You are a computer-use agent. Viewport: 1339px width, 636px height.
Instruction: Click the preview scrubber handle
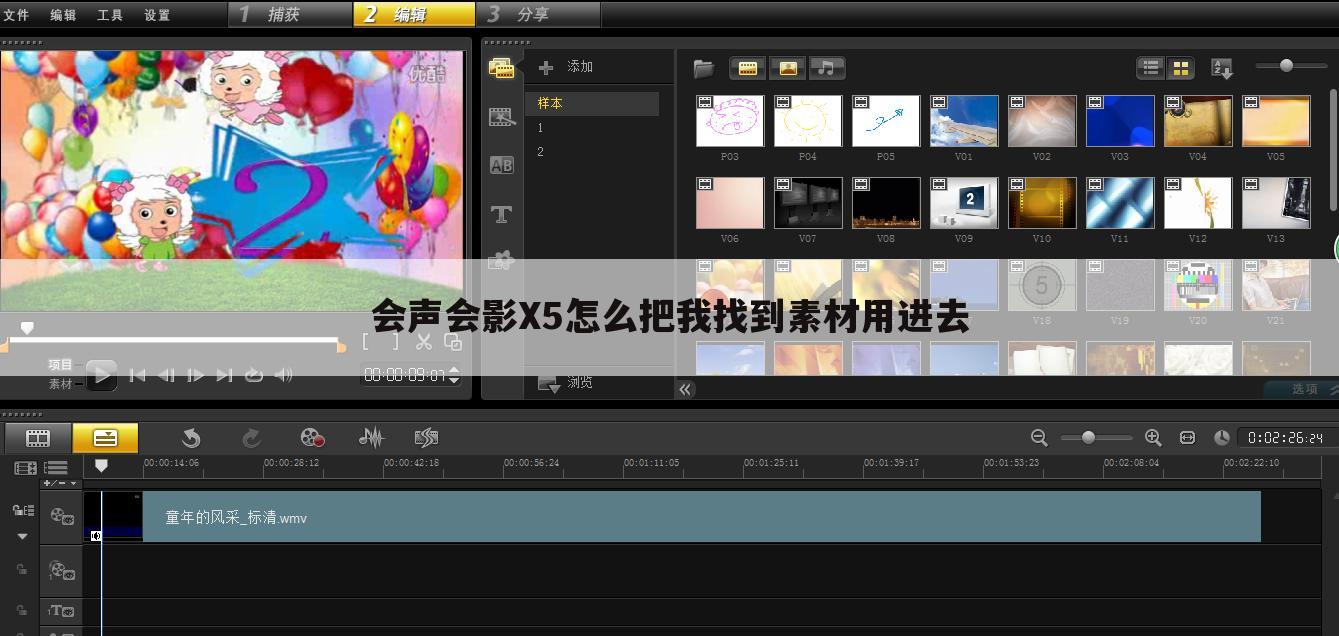pyautogui.click(x=27, y=328)
